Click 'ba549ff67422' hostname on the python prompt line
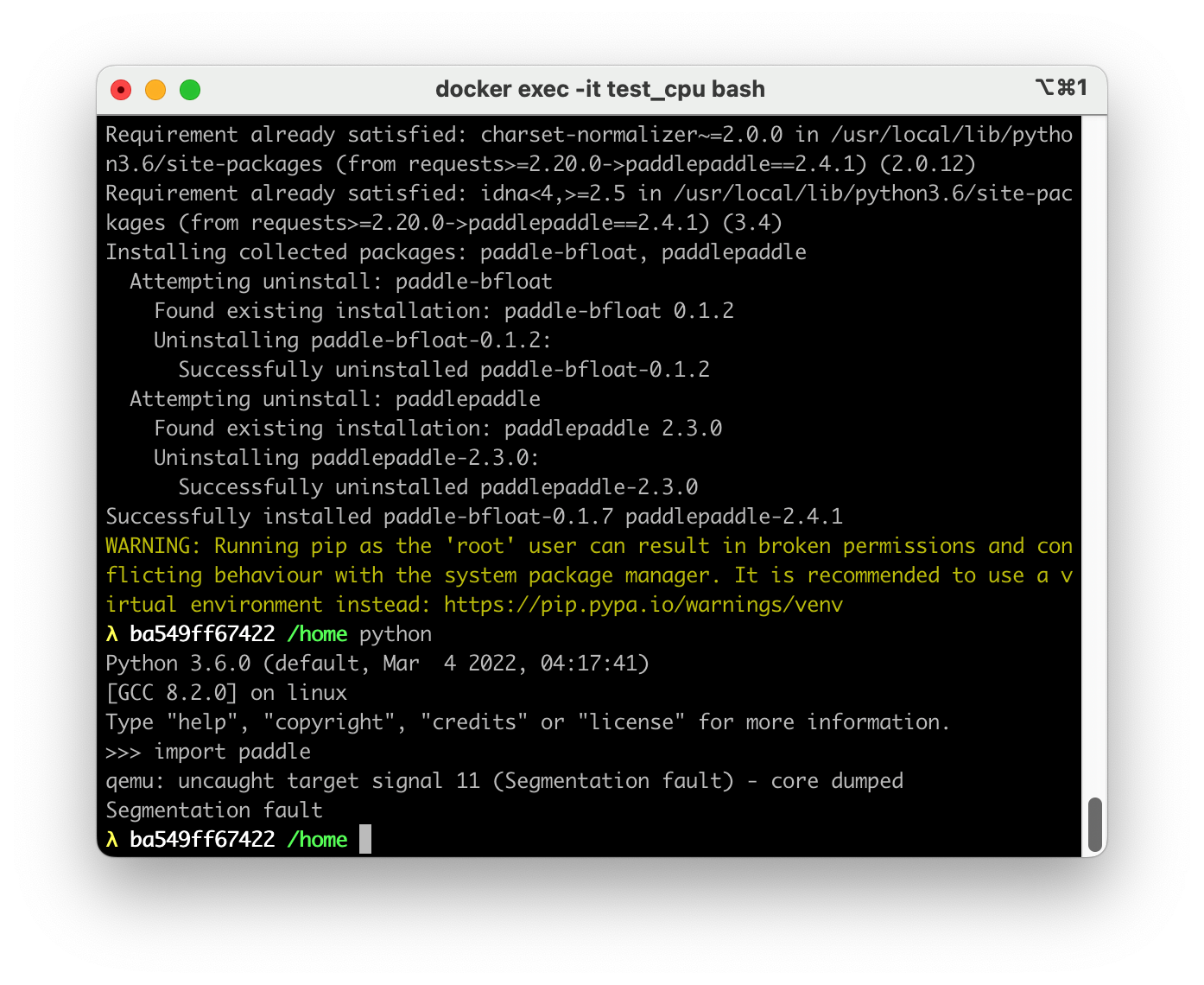Viewport: 1204px width, 985px height. (202, 634)
